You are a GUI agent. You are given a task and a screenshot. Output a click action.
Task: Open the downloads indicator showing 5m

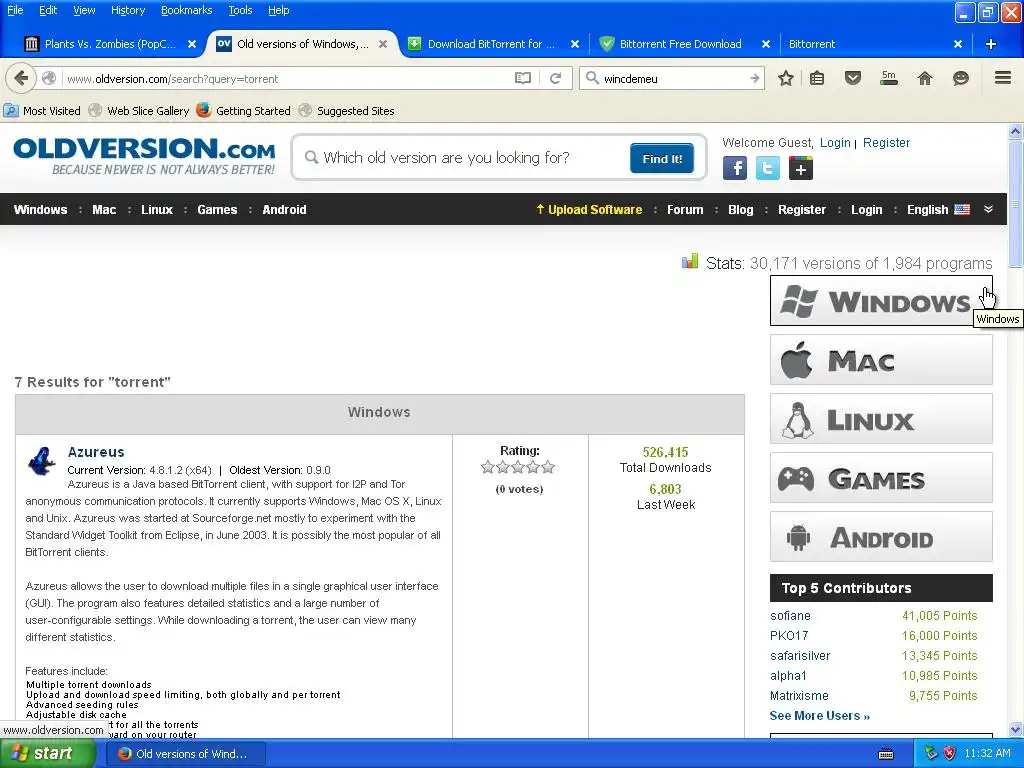[x=889, y=78]
